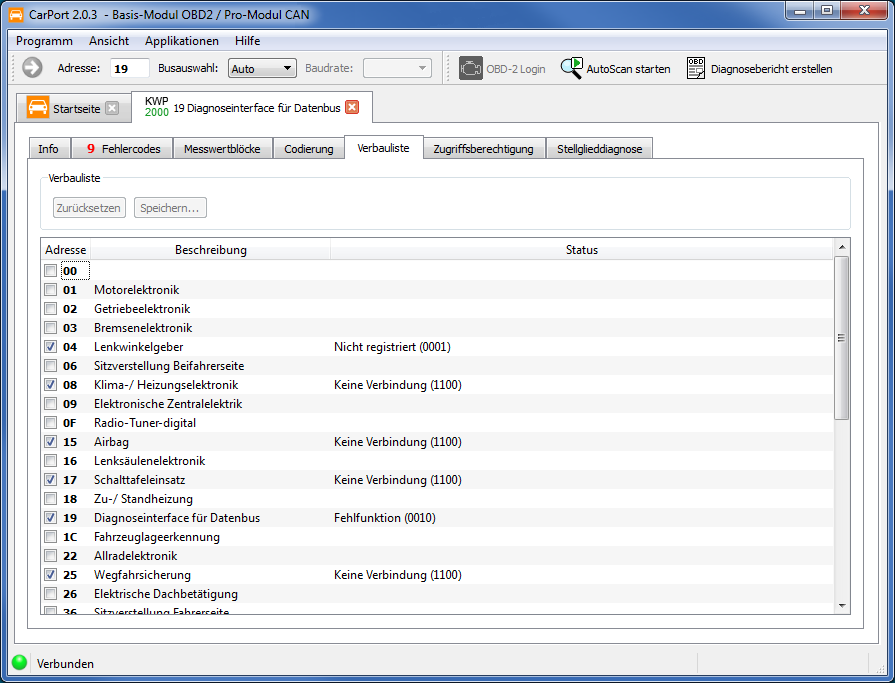Click the OBD-2 Login engine icon
Image resolution: width=895 pixels, height=683 pixels.
(x=470, y=68)
